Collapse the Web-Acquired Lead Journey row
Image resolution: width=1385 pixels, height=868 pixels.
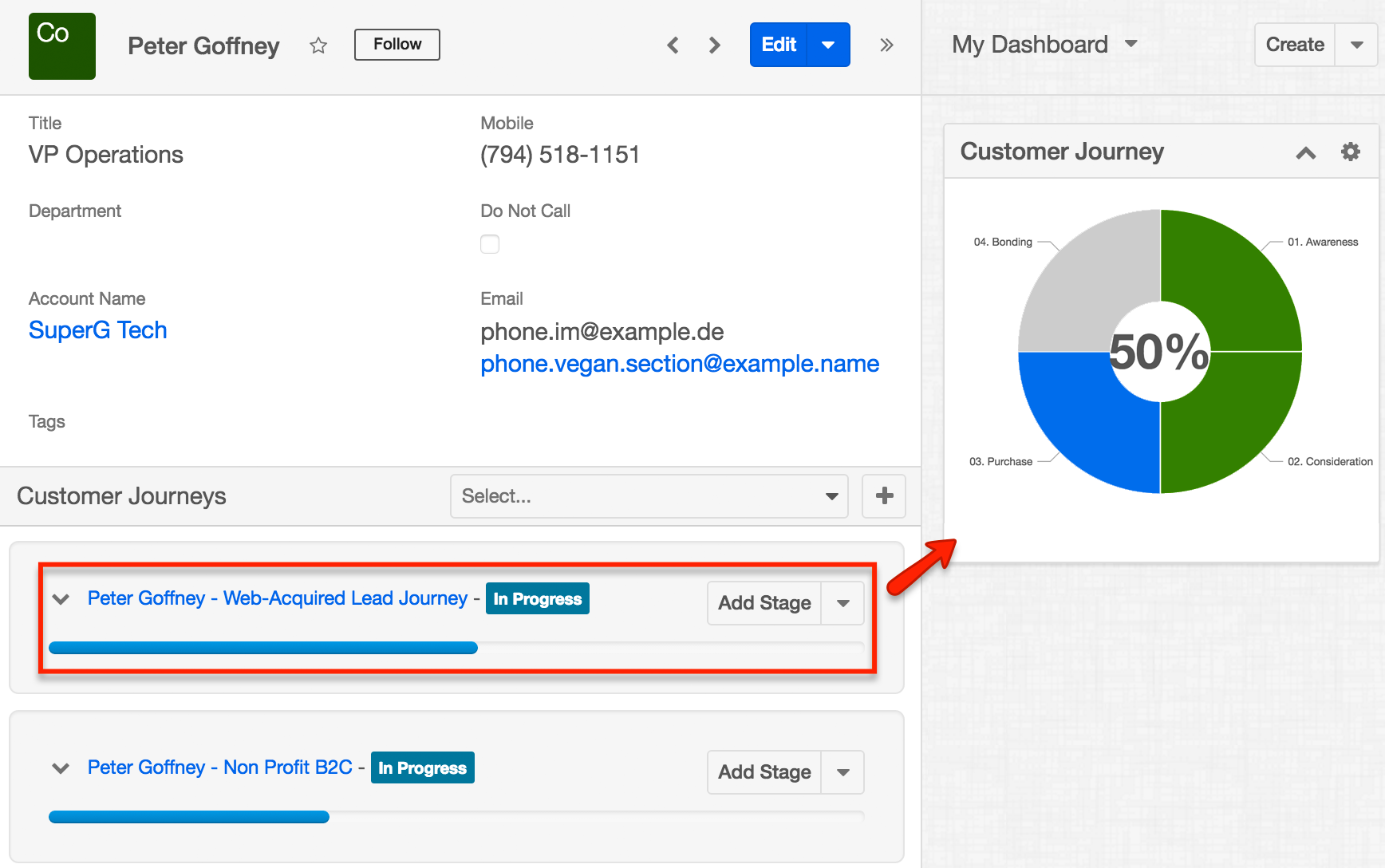tap(61, 599)
